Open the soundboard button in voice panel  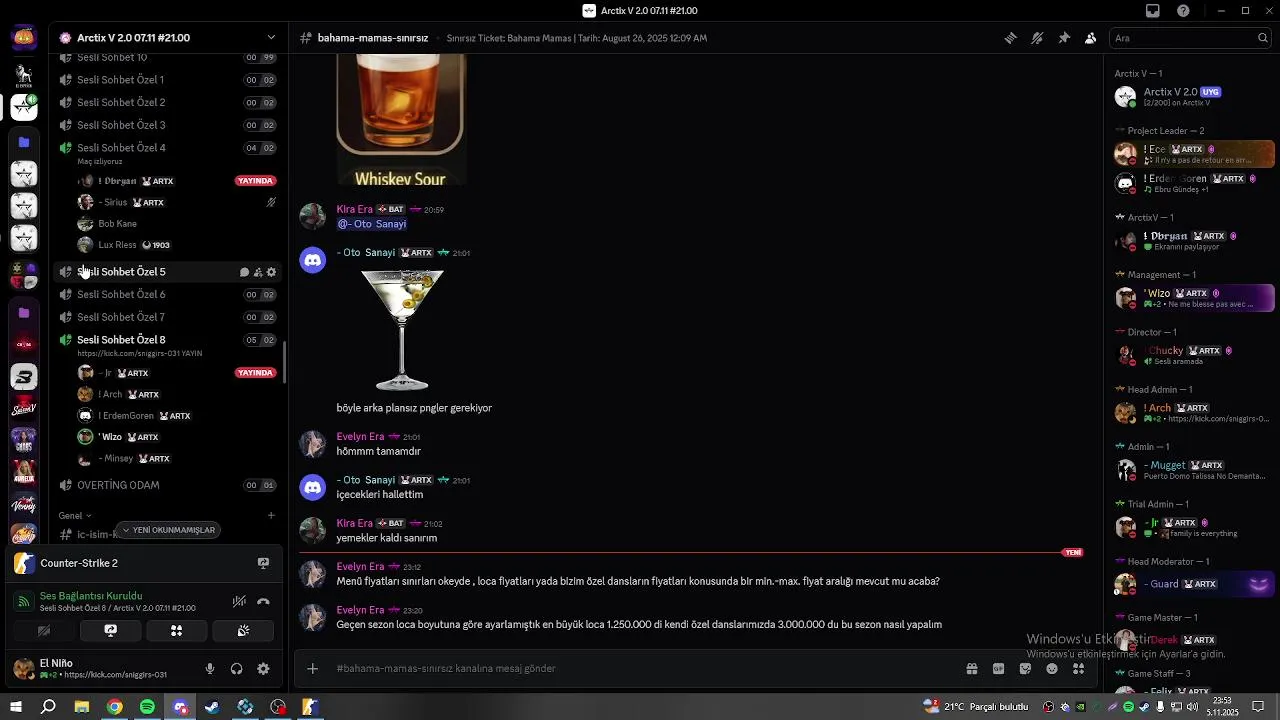(x=243, y=631)
